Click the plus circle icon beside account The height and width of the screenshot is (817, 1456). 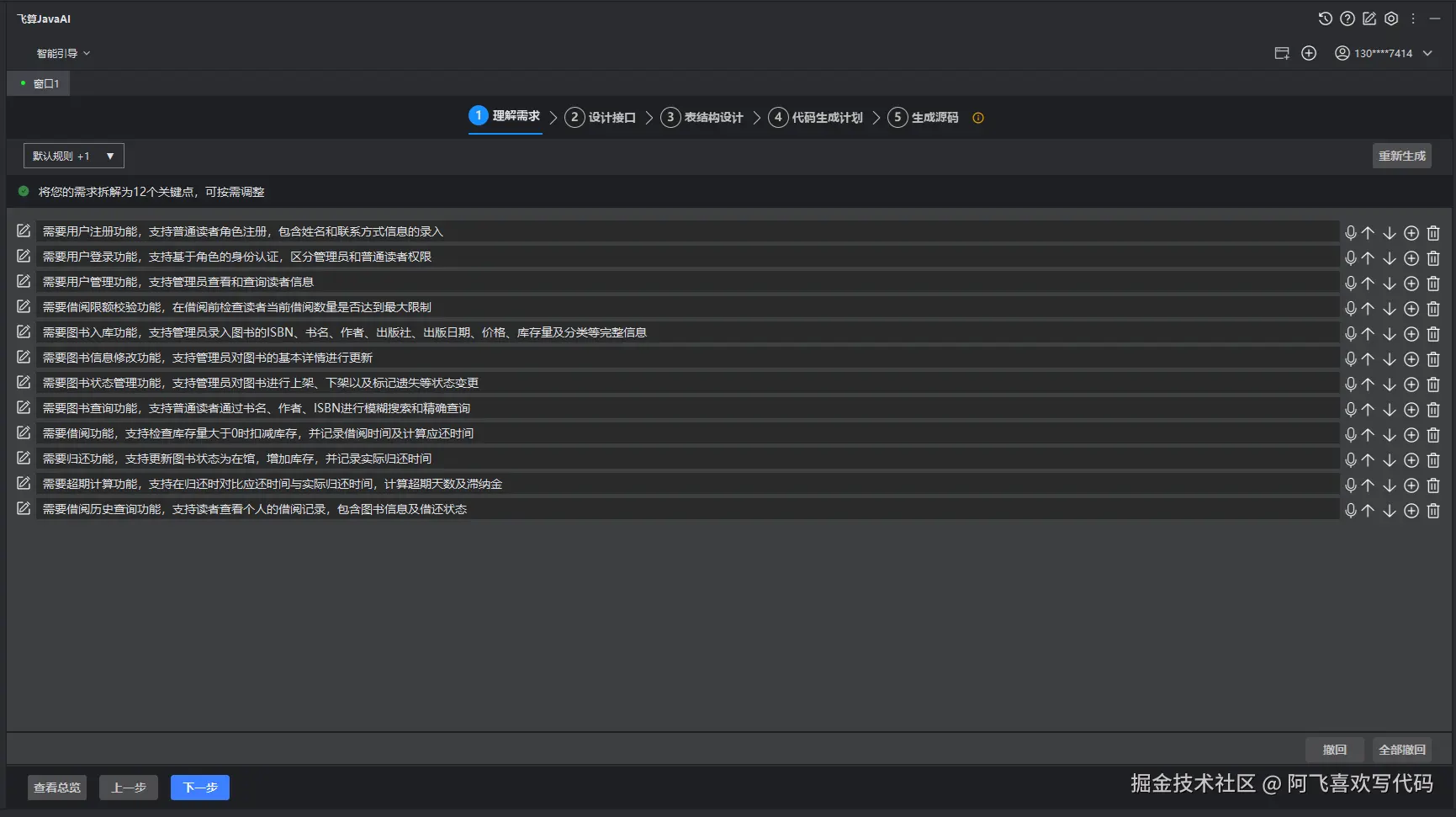coord(1309,53)
